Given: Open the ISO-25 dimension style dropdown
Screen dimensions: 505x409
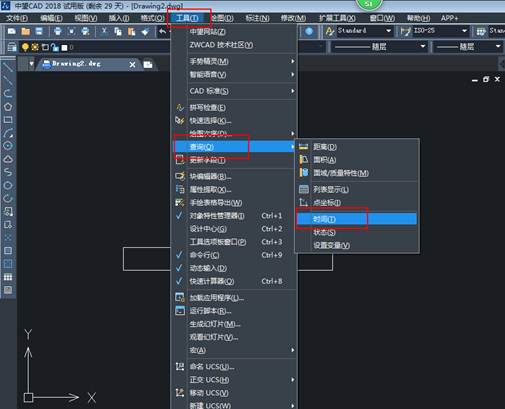Looking at the screenshot, I should pos(464,31).
